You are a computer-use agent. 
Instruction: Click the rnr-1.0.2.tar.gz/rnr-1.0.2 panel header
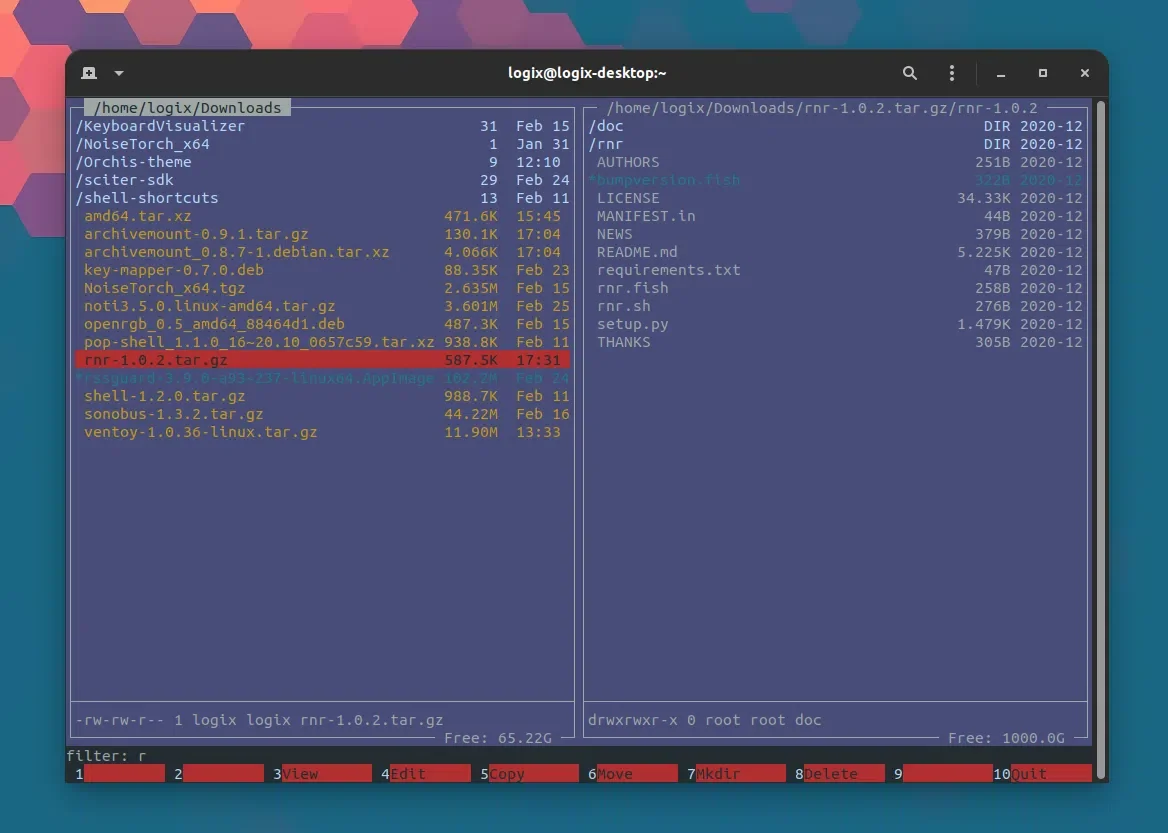(x=822, y=108)
